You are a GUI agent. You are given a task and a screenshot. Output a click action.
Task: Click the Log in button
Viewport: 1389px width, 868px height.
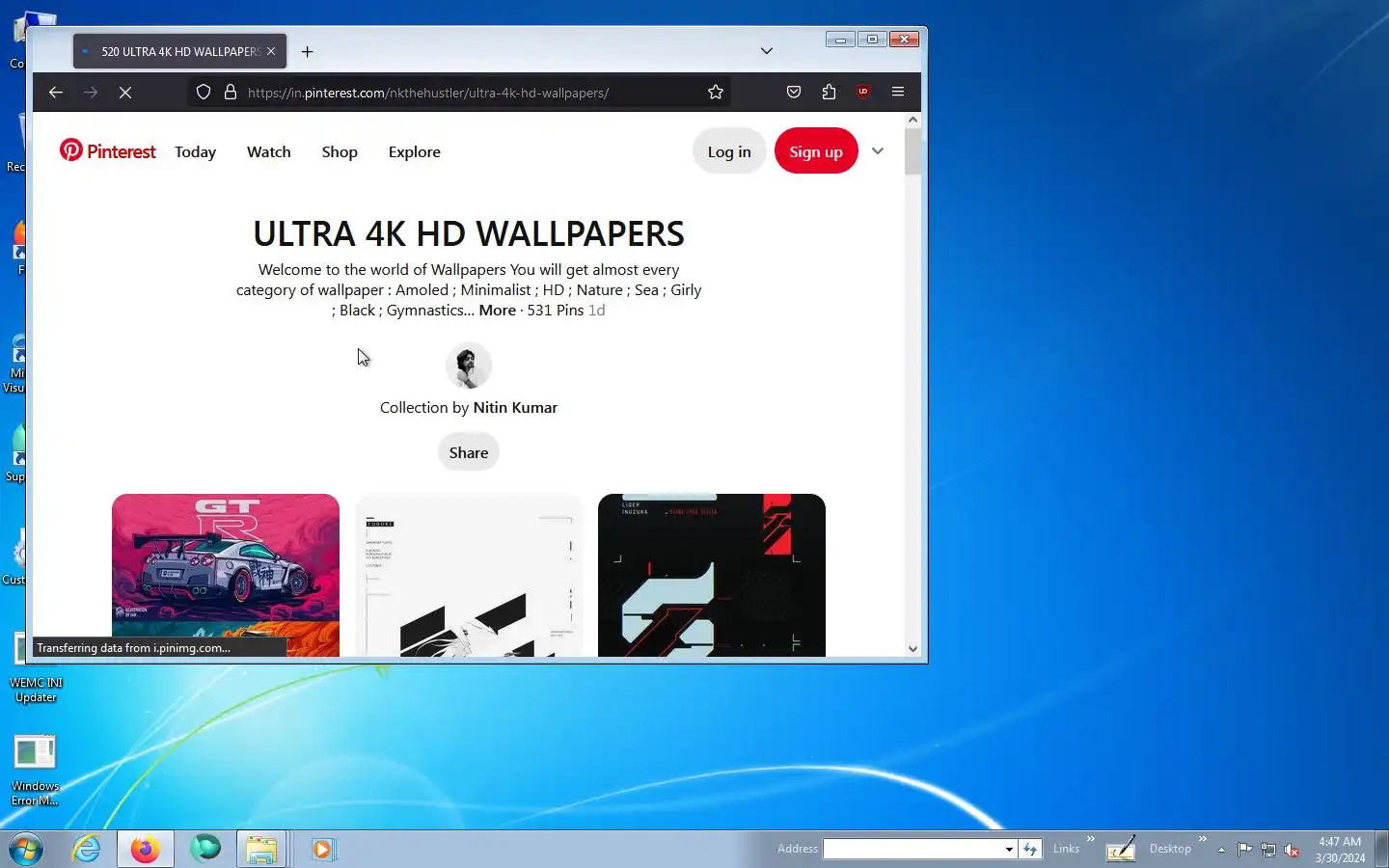(x=729, y=151)
